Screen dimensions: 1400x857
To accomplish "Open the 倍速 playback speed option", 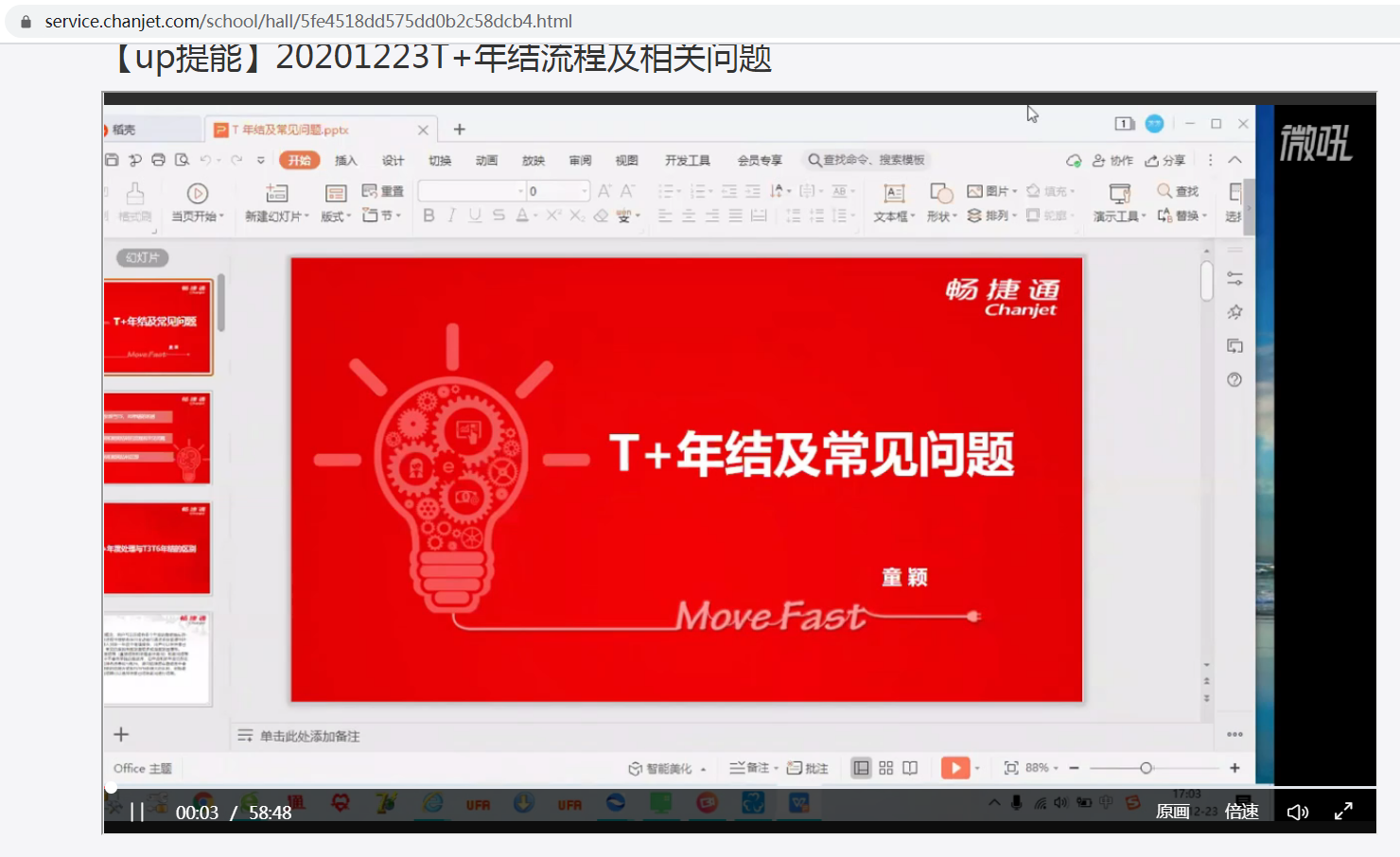I will (1241, 812).
